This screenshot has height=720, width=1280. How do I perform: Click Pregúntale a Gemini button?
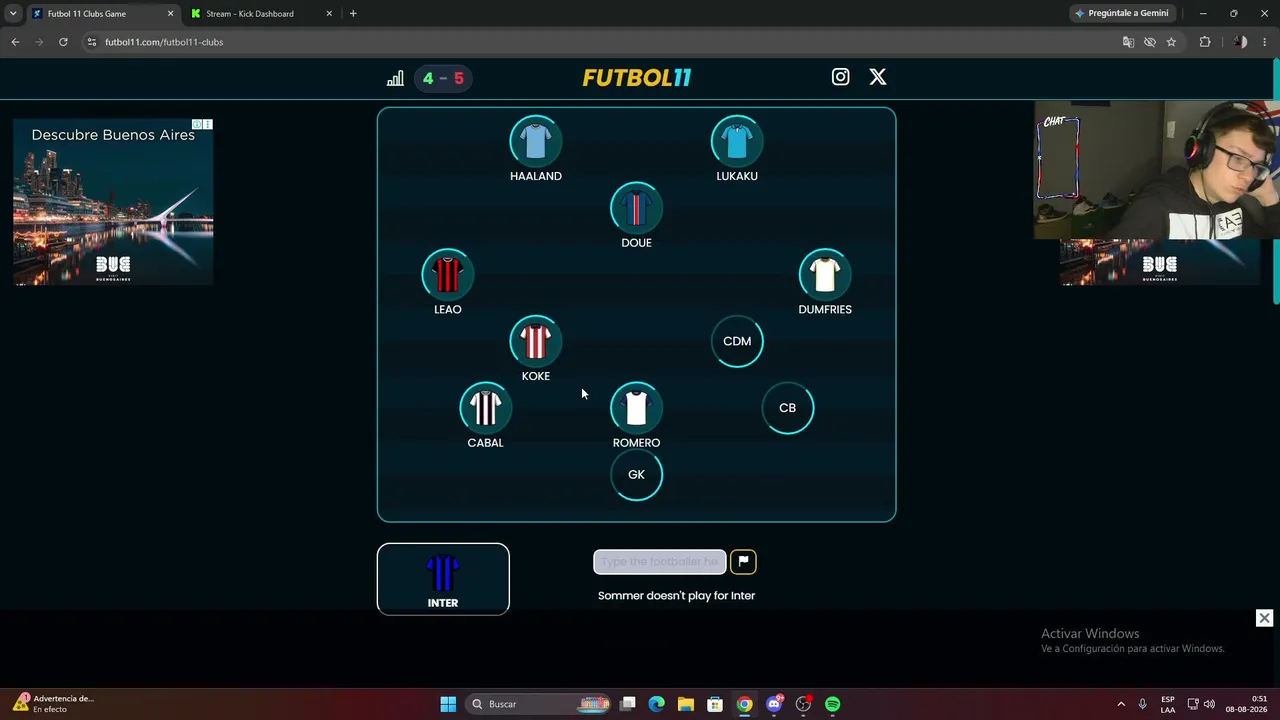click(x=1122, y=14)
